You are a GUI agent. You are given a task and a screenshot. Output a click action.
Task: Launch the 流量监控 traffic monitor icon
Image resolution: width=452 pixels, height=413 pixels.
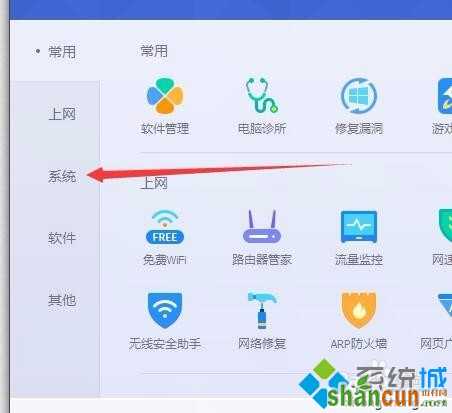359,227
